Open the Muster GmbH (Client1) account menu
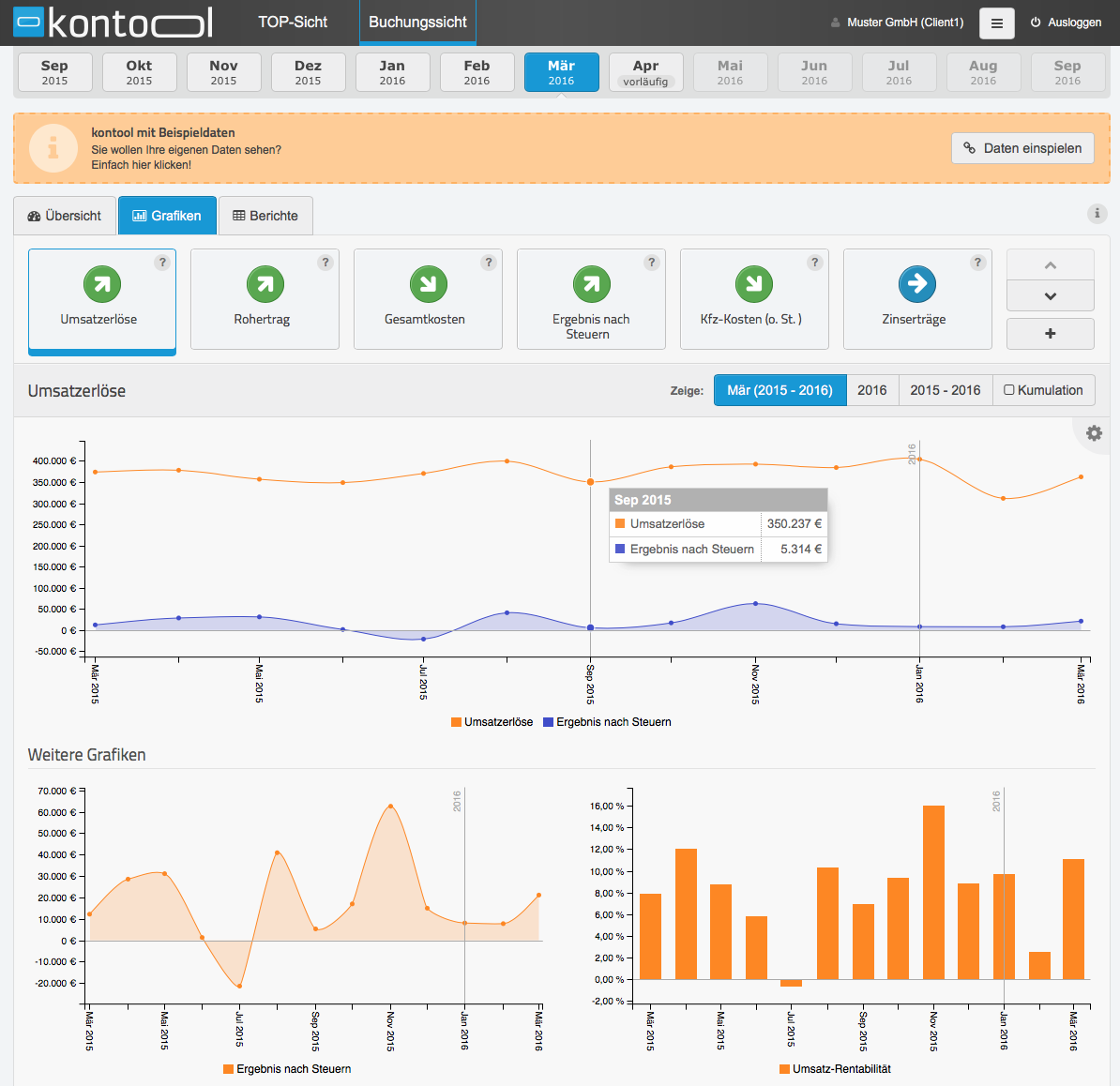Screen dimensions: 1120x1086 897,23
